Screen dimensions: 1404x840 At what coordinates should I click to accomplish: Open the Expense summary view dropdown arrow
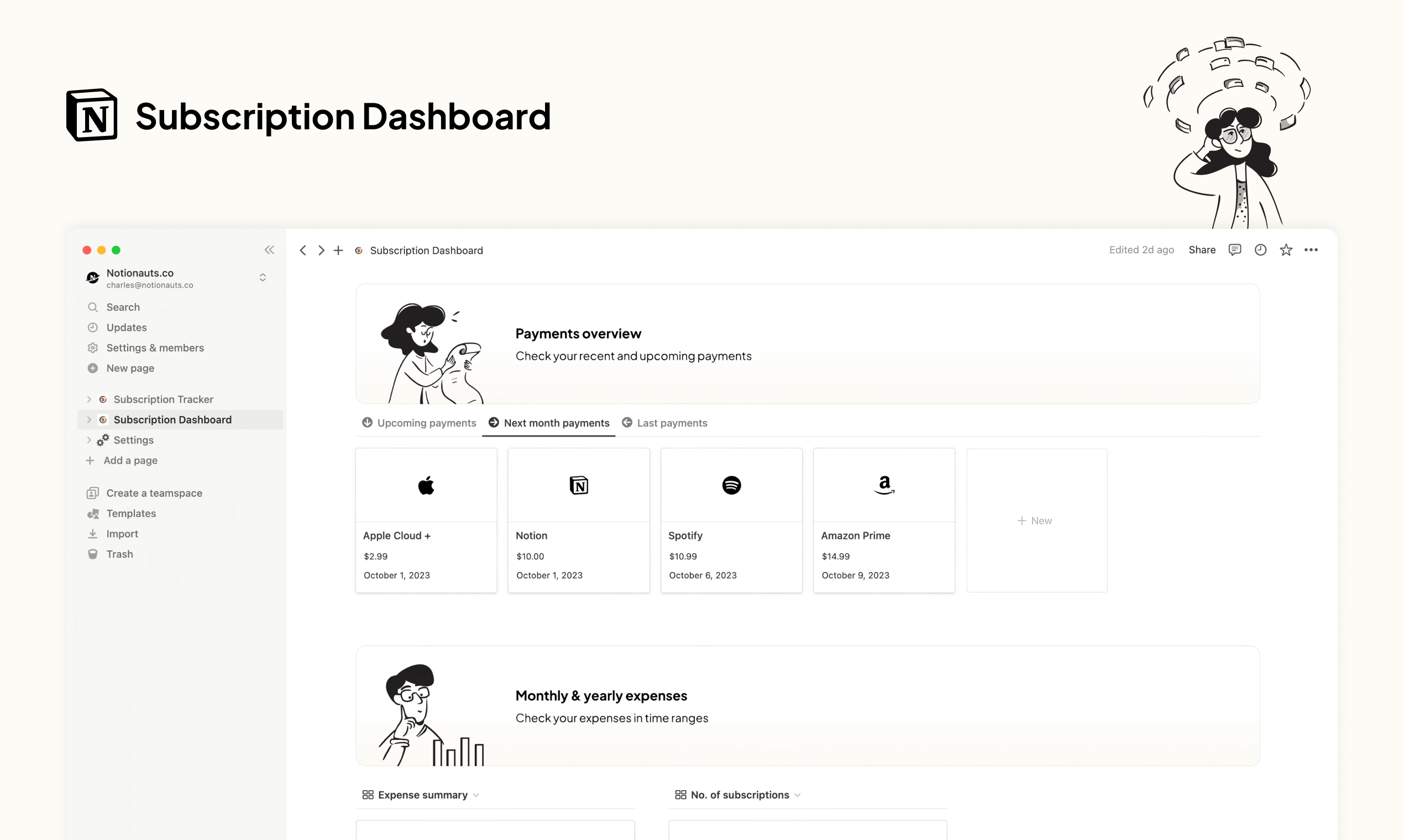point(476,795)
